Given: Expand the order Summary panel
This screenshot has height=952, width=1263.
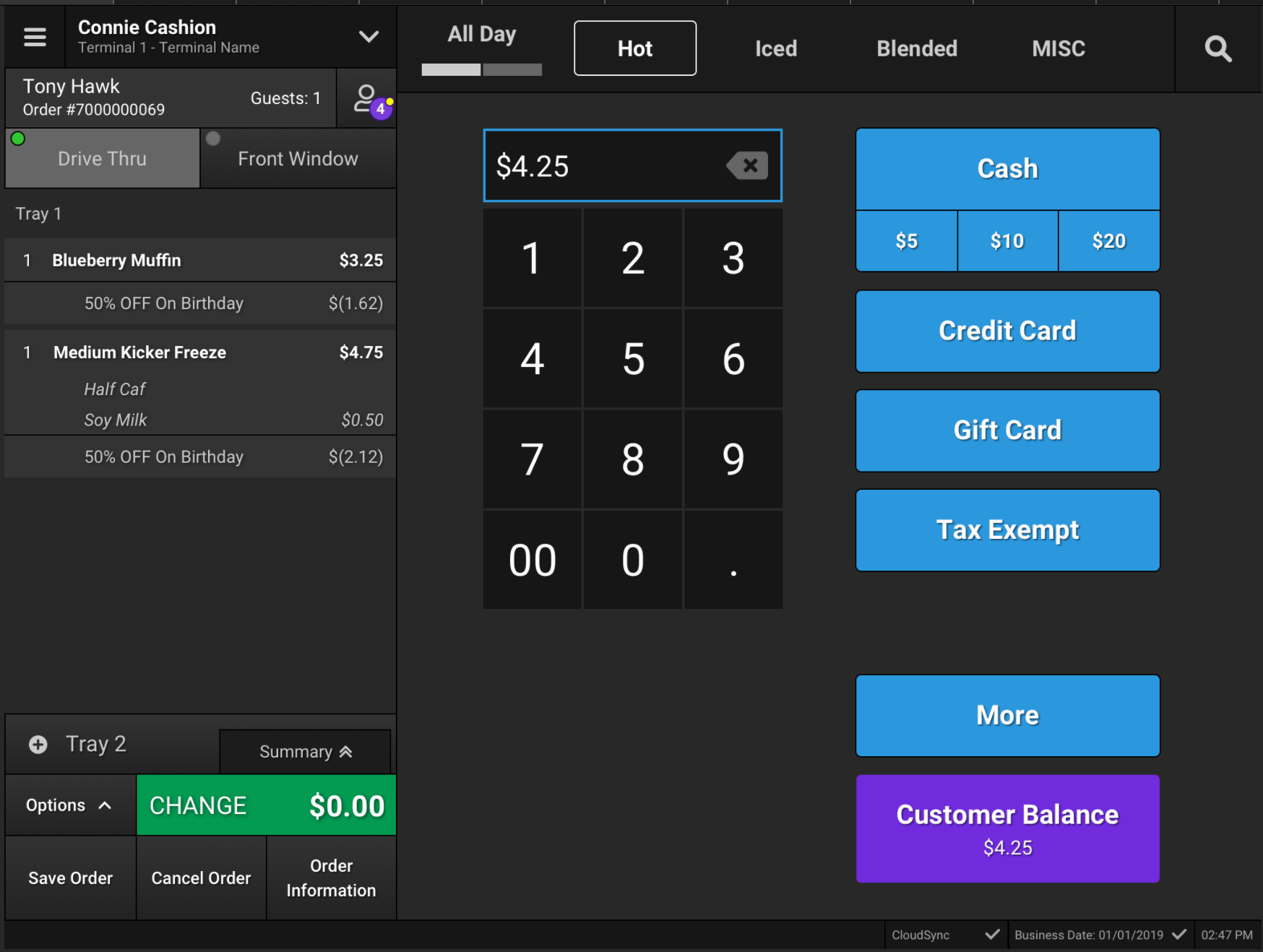Looking at the screenshot, I should [305, 752].
